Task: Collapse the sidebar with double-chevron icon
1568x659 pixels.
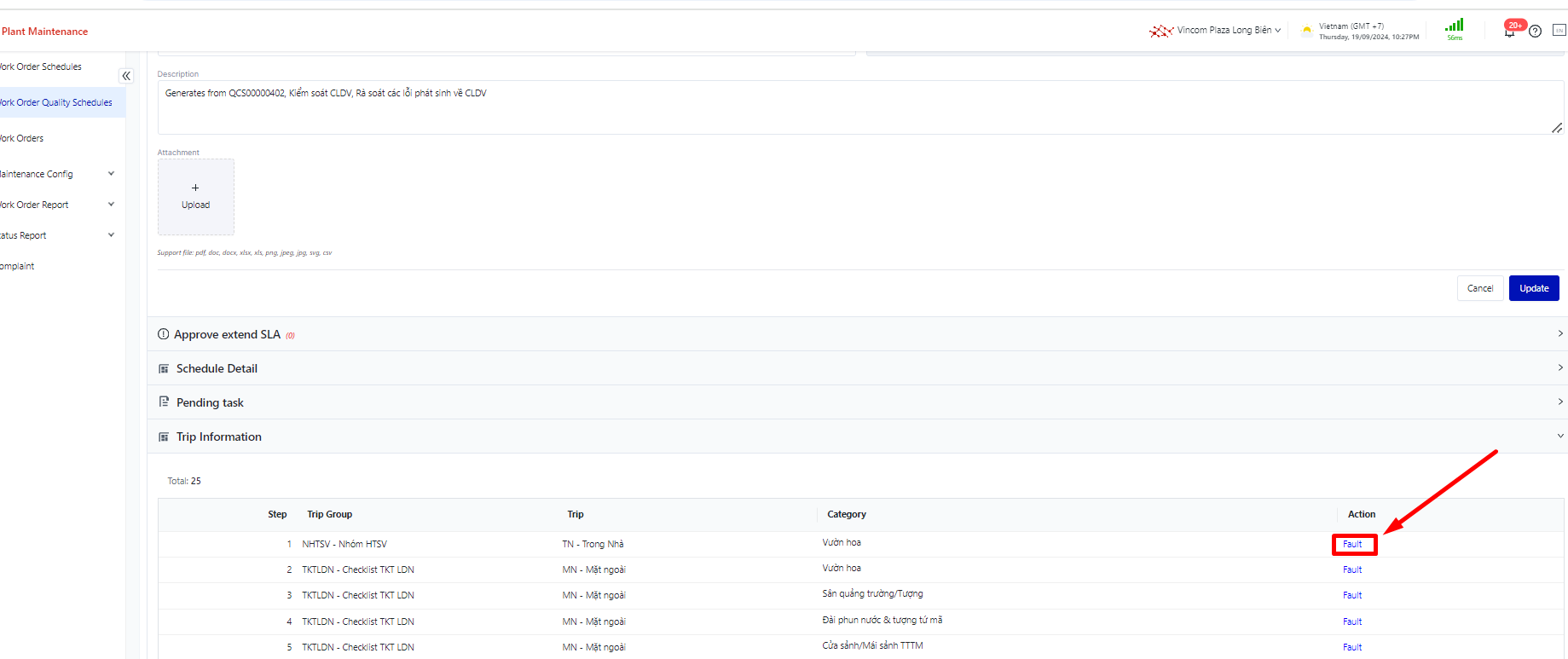Action: [126, 76]
